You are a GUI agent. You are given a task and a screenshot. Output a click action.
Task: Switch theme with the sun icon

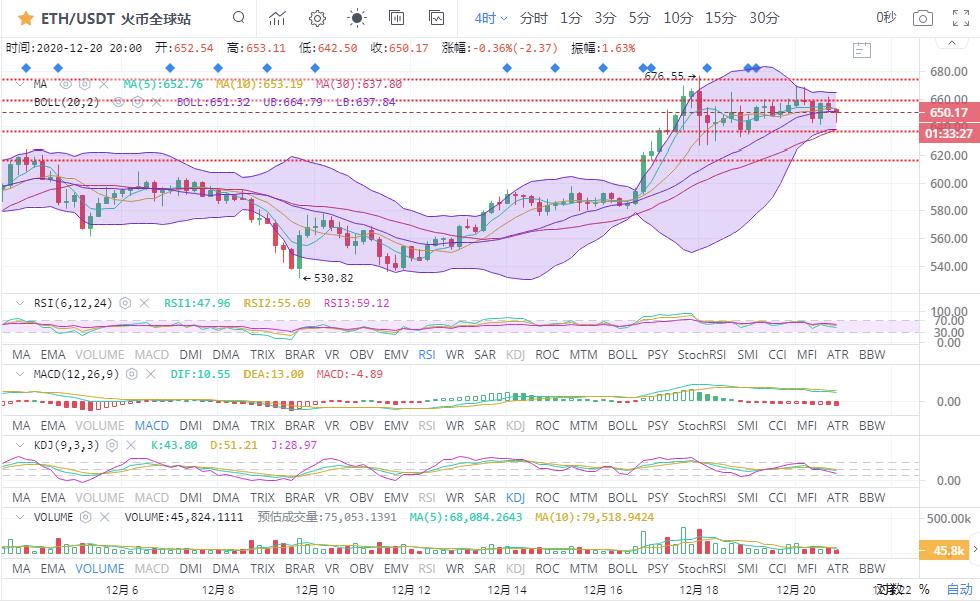[357, 18]
